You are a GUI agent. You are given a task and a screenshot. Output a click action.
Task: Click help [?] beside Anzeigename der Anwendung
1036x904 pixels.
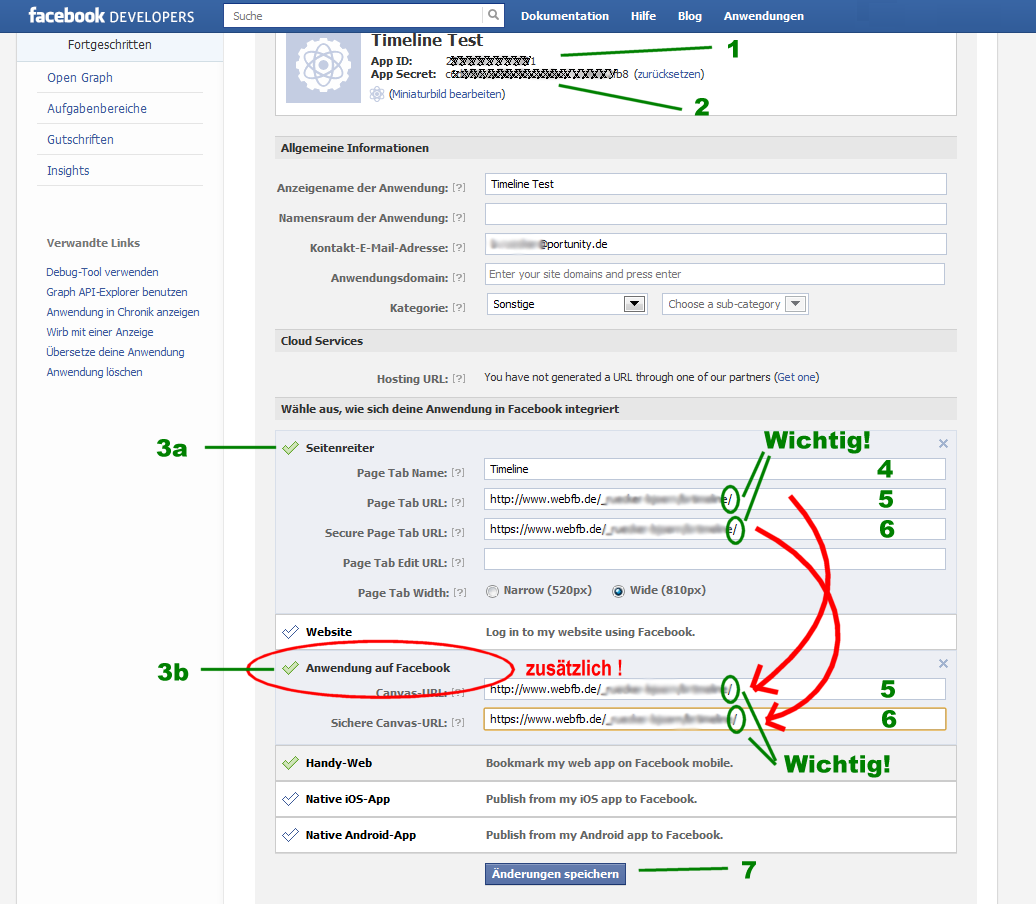point(459,188)
